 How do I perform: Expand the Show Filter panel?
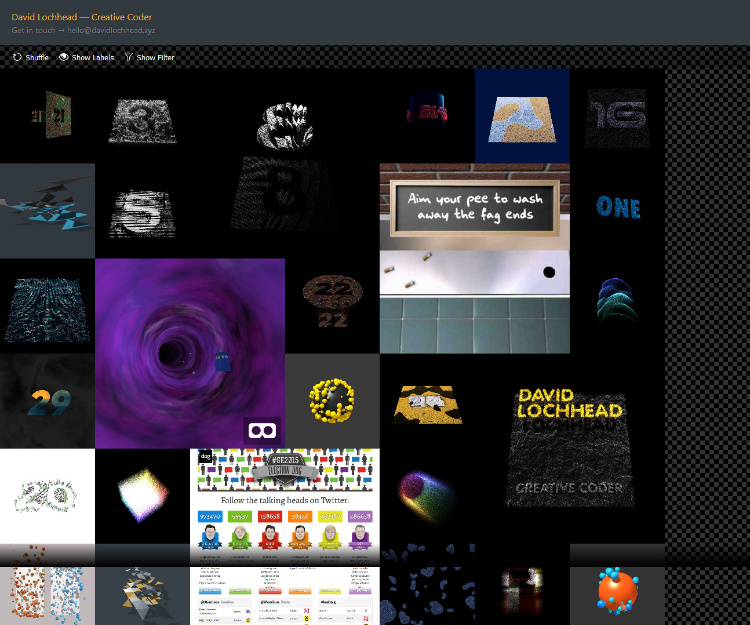click(155, 58)
